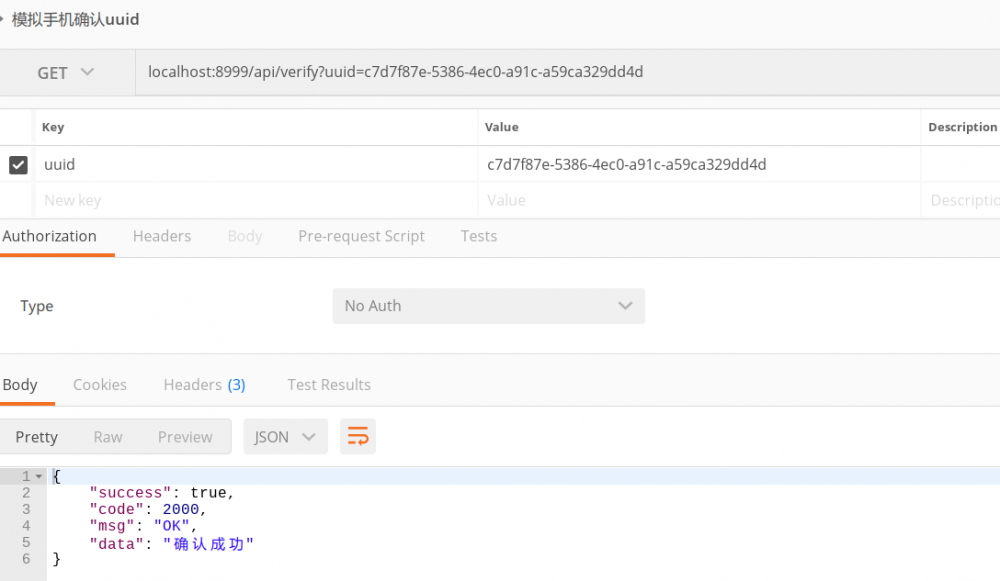Open the GET request method dropdown

coord(65,72)
